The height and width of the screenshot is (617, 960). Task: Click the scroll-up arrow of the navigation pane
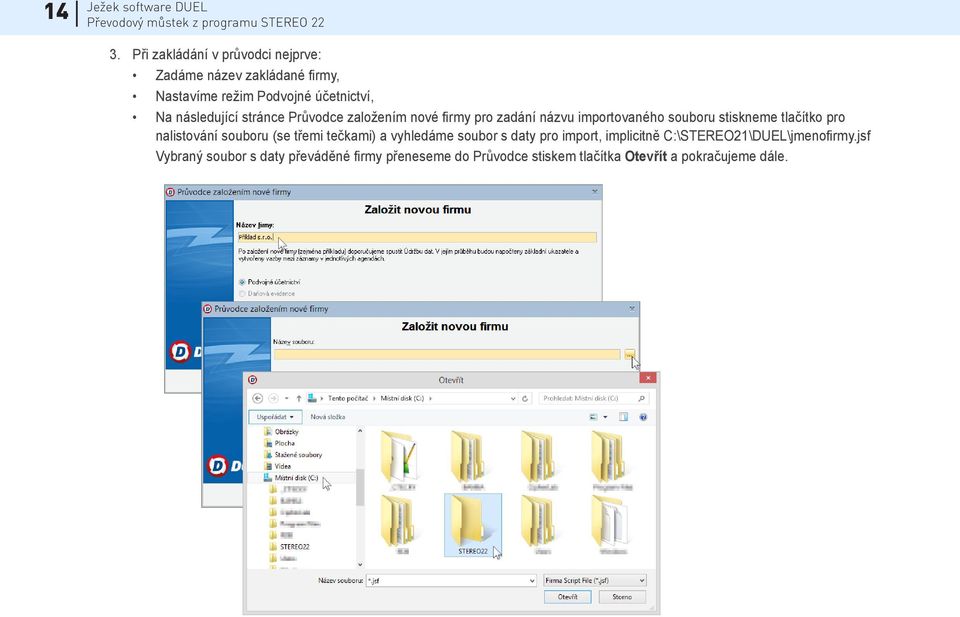coord(360,431)
